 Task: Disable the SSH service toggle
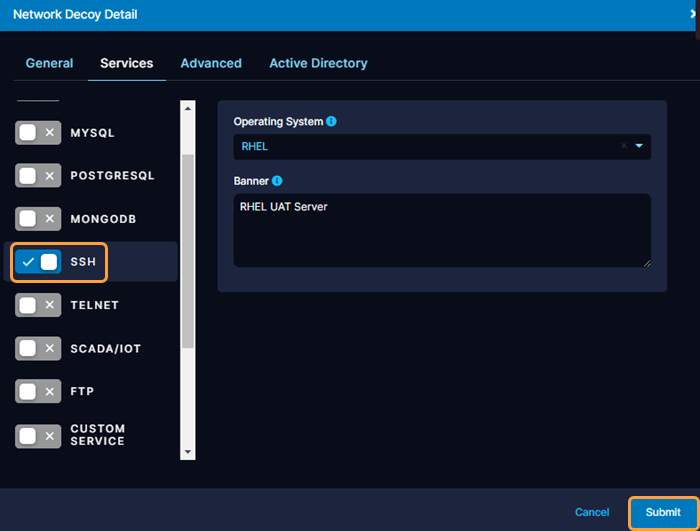pos(38,262)
